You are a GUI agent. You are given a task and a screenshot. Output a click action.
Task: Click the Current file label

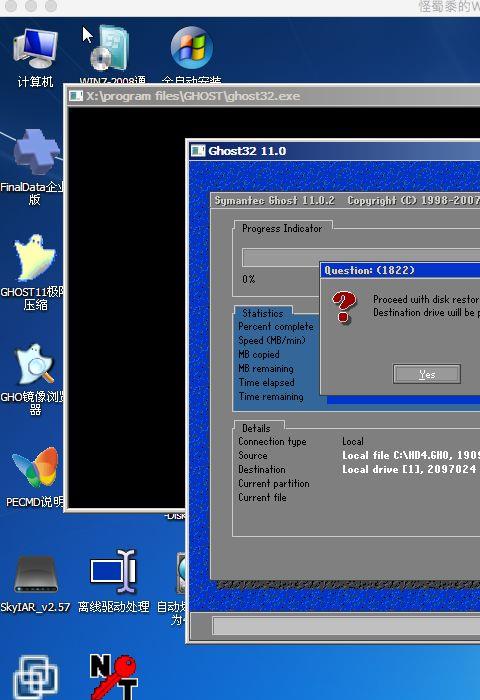tap(263, 497)
